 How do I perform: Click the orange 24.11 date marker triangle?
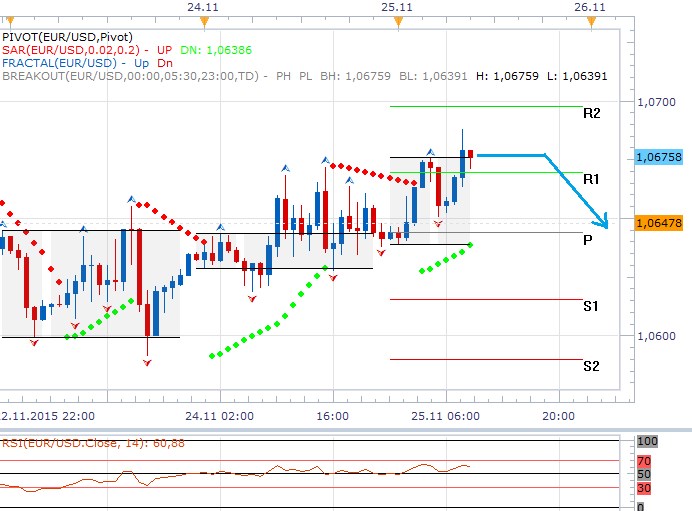[x=205, y=21]
